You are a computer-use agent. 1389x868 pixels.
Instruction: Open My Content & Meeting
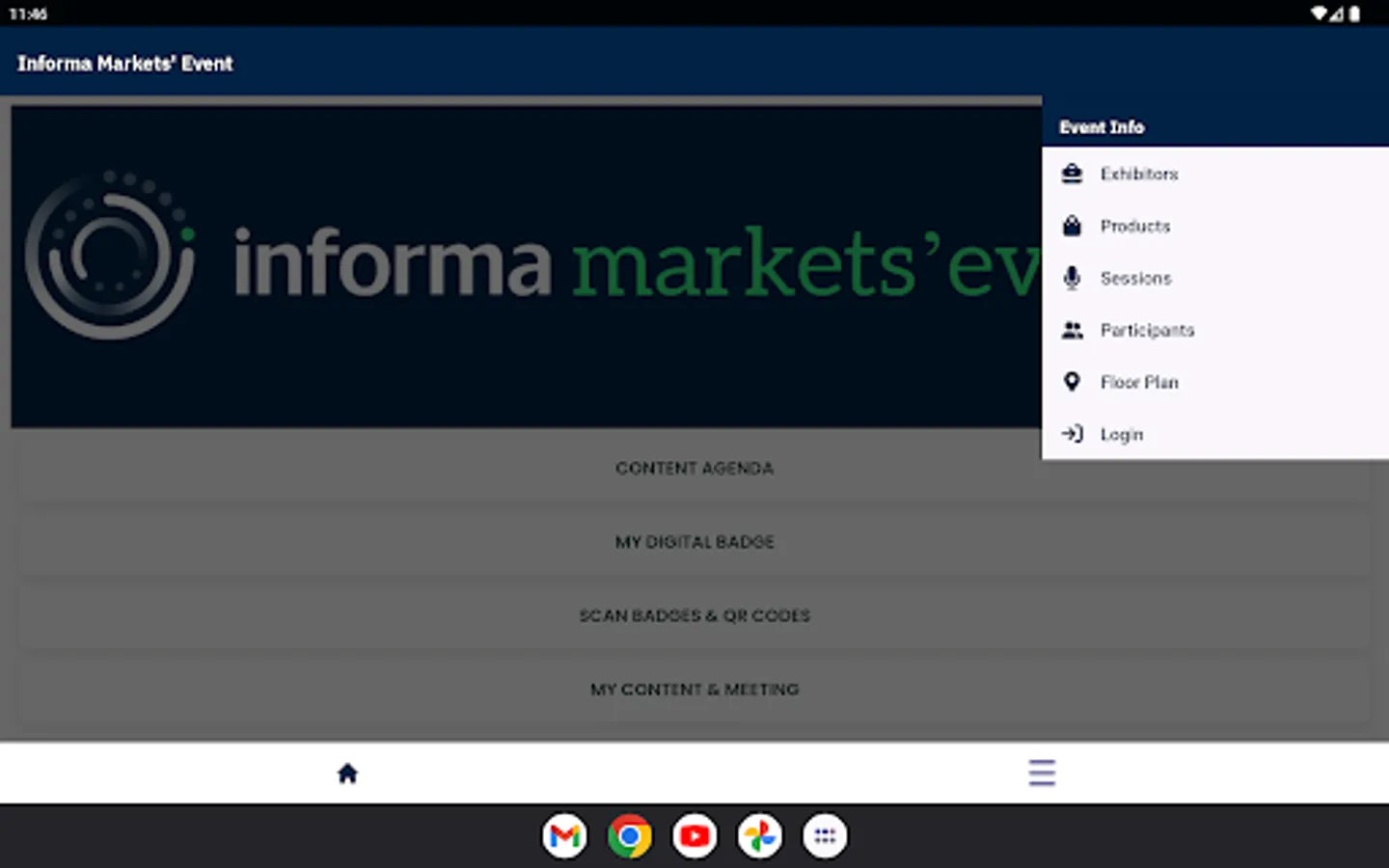point(694,690)
